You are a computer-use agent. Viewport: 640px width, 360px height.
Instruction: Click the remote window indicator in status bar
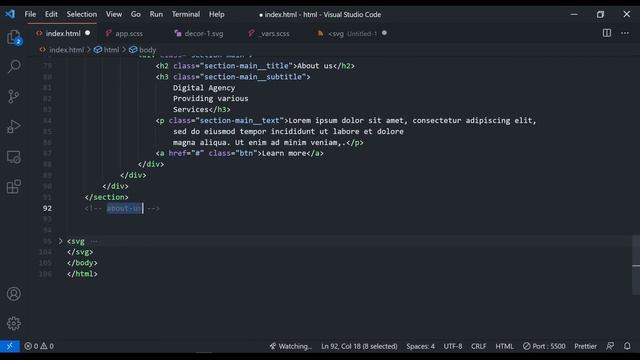click(x=10, y=346)
